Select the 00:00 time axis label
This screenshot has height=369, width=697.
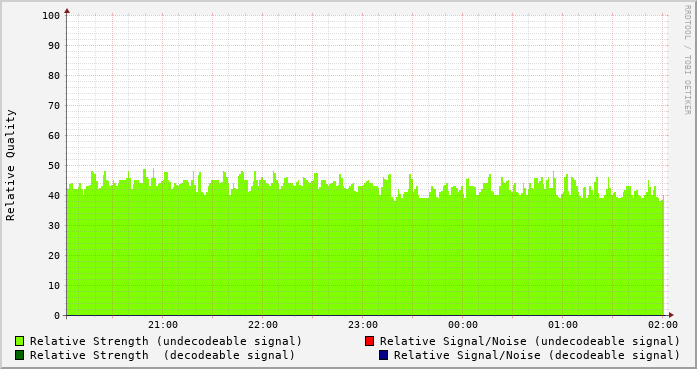click(463, 325)
